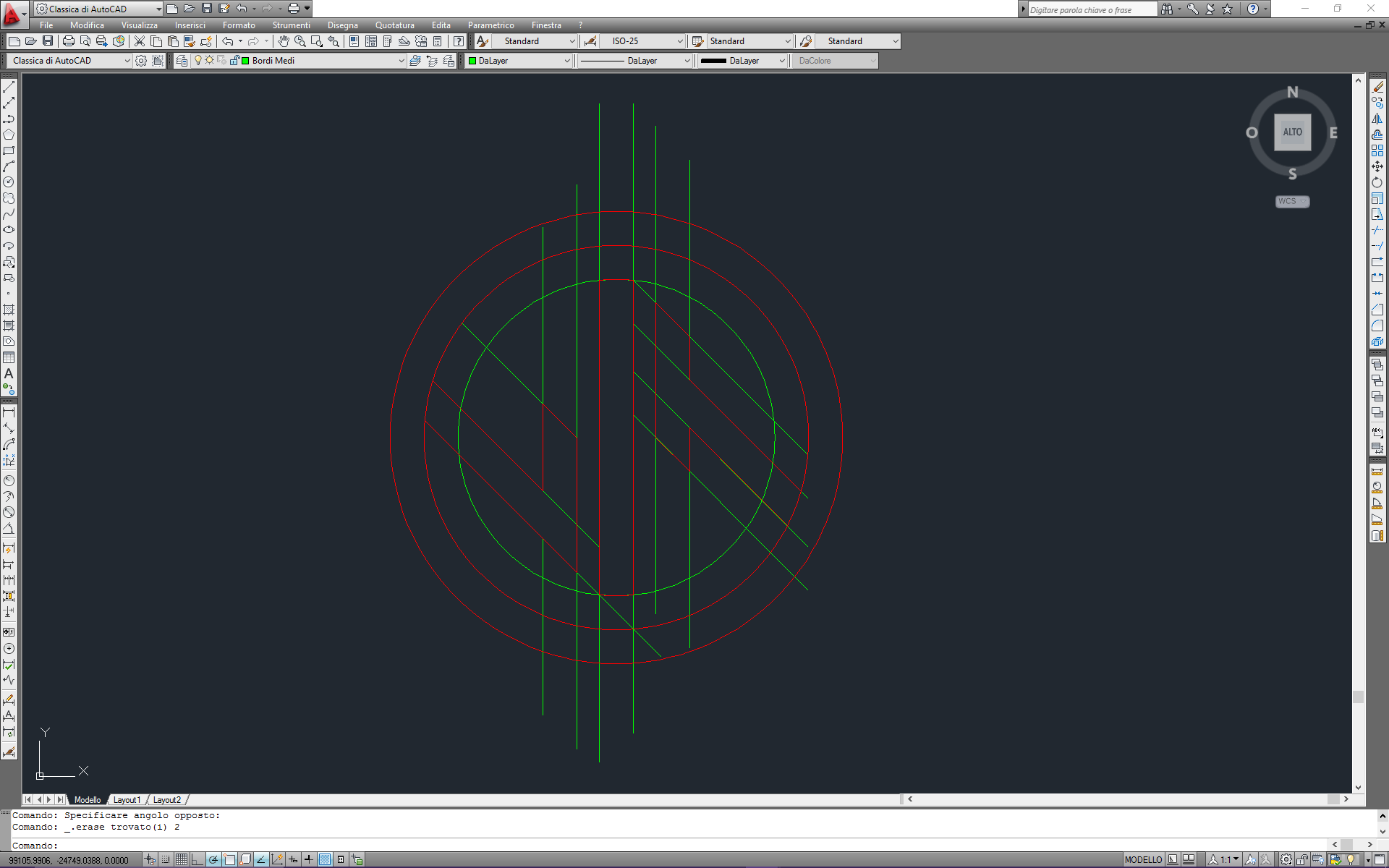The height and width of the screenshot is (868, 1389).
Task: Switch to the Layout1 tab
Action: pos(127,800)
